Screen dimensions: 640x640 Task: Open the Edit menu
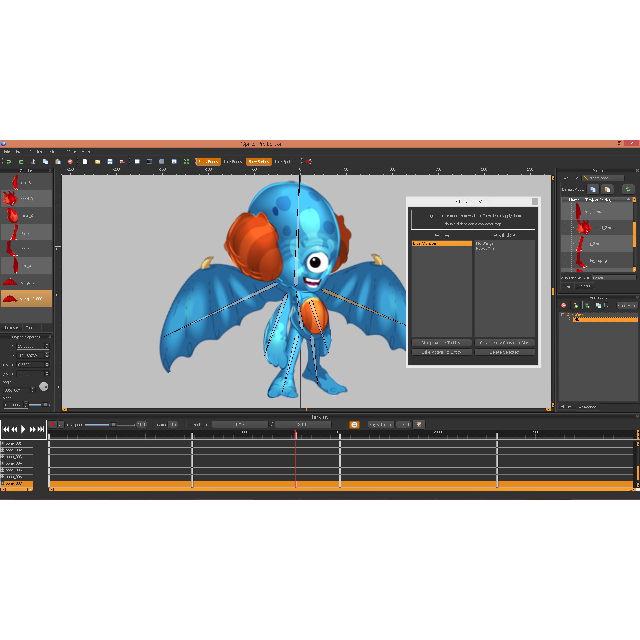pos(19,151)
